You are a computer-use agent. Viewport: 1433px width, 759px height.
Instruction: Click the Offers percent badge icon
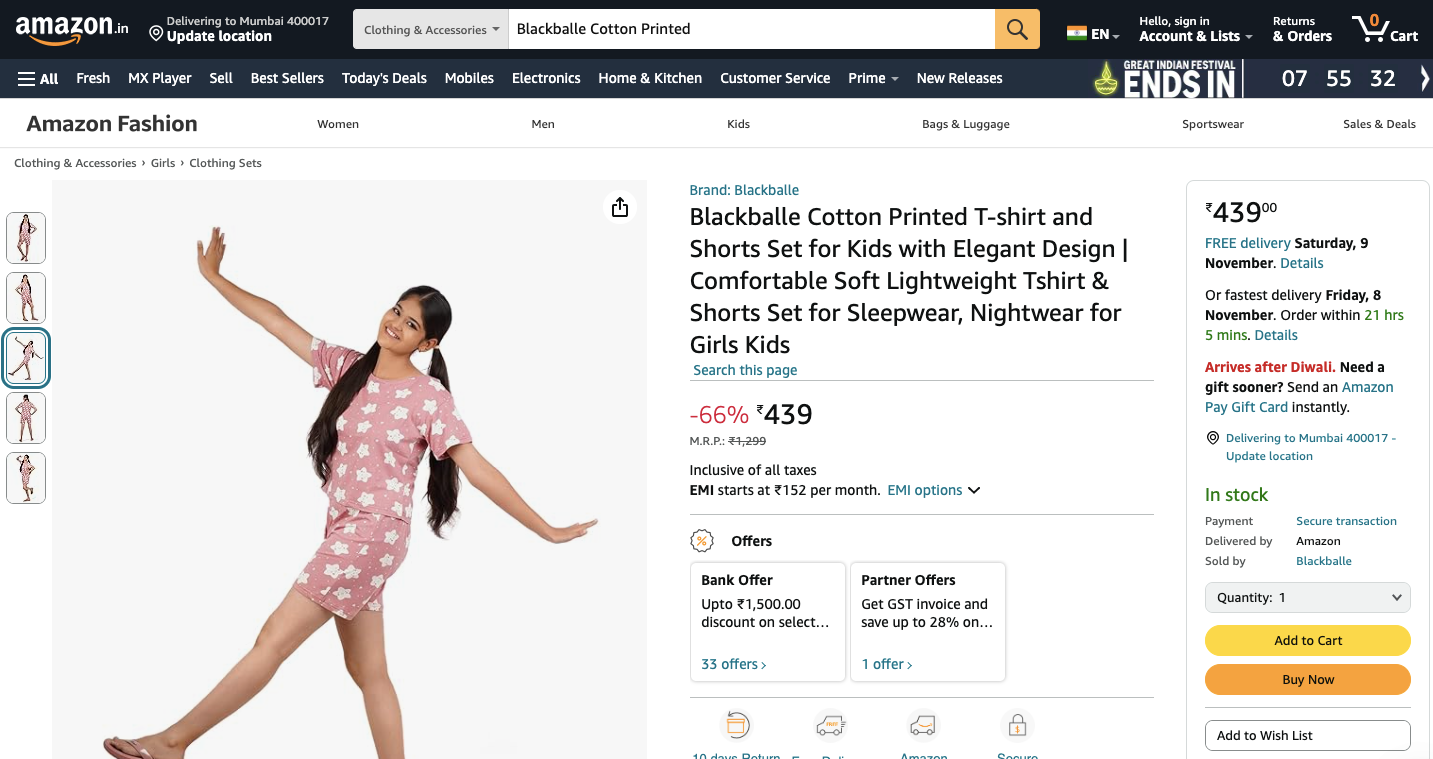tap(702, 541)
